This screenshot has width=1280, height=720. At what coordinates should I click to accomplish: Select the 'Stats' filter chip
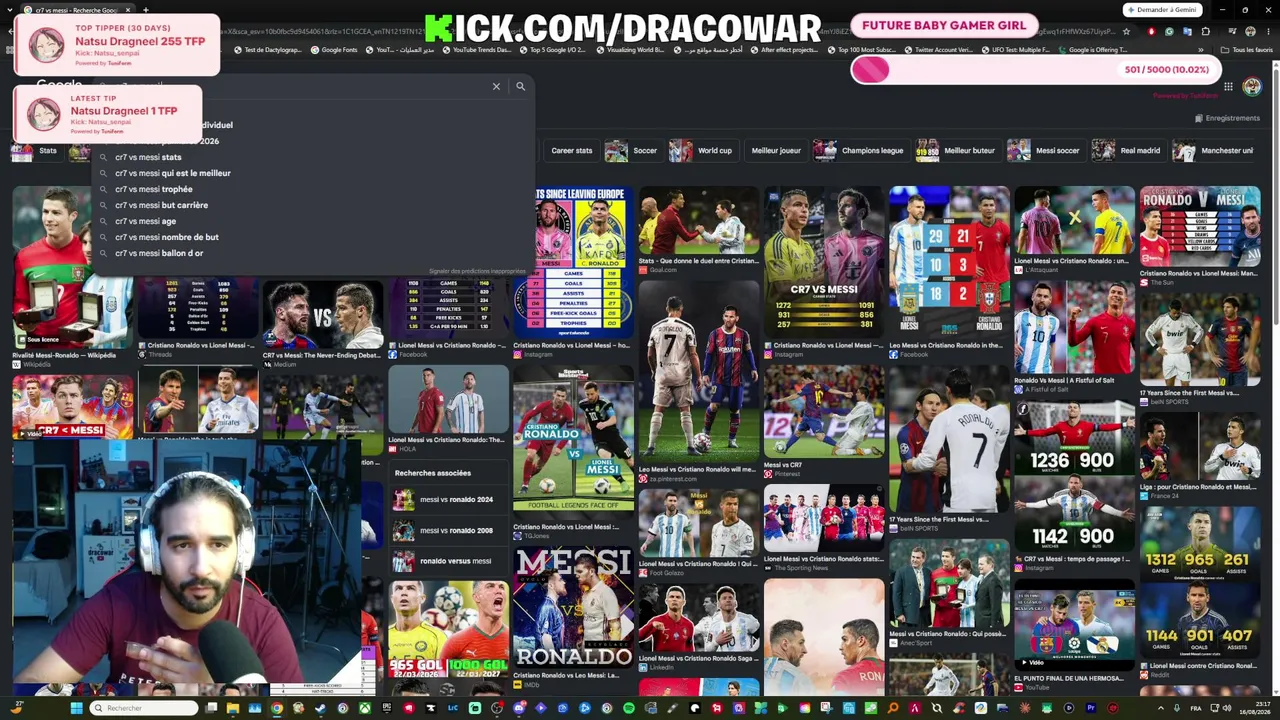click(36, 151)
